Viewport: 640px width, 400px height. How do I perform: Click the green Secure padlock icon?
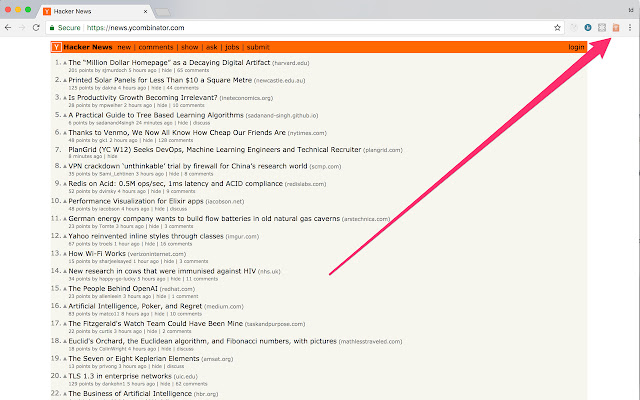tap(52, 28)
